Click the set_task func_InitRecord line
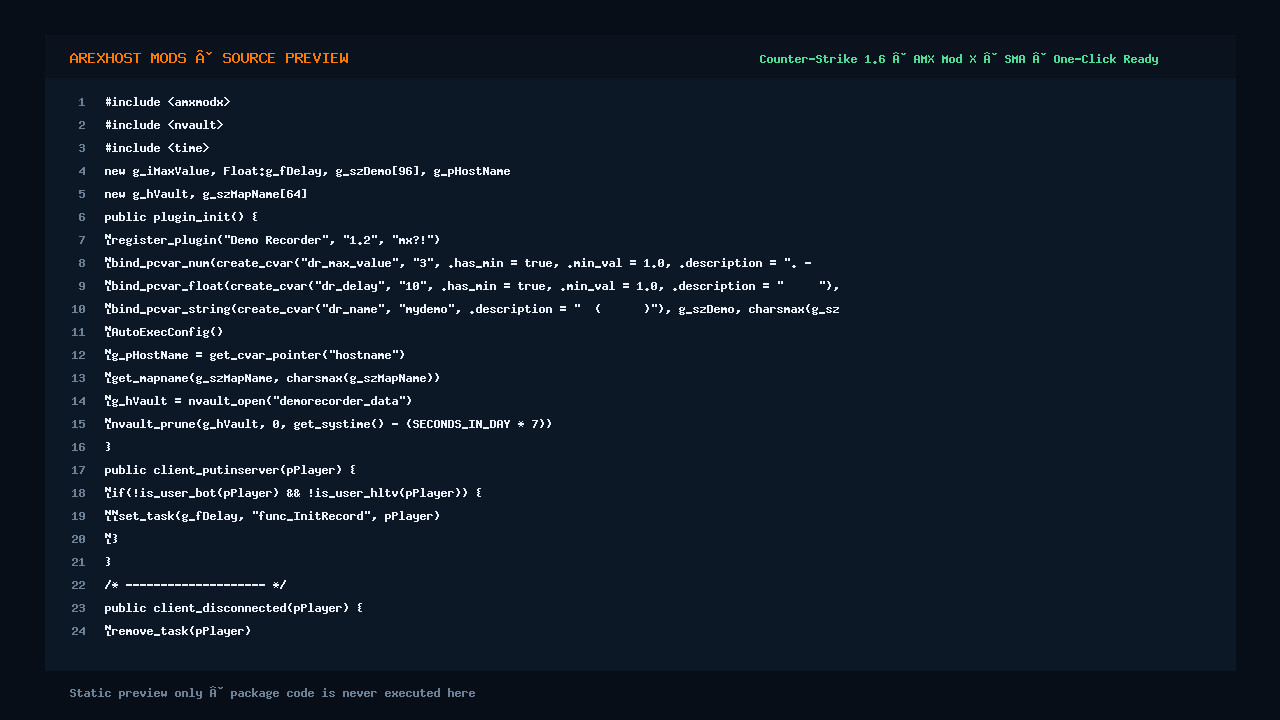 click(272, 516)
